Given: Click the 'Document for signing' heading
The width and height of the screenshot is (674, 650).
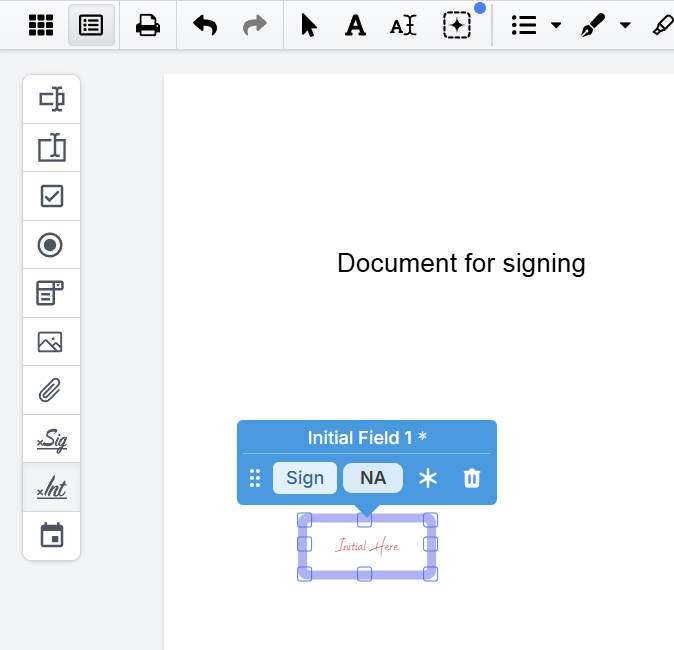Looking at the screenshot, I should (461, 263).
